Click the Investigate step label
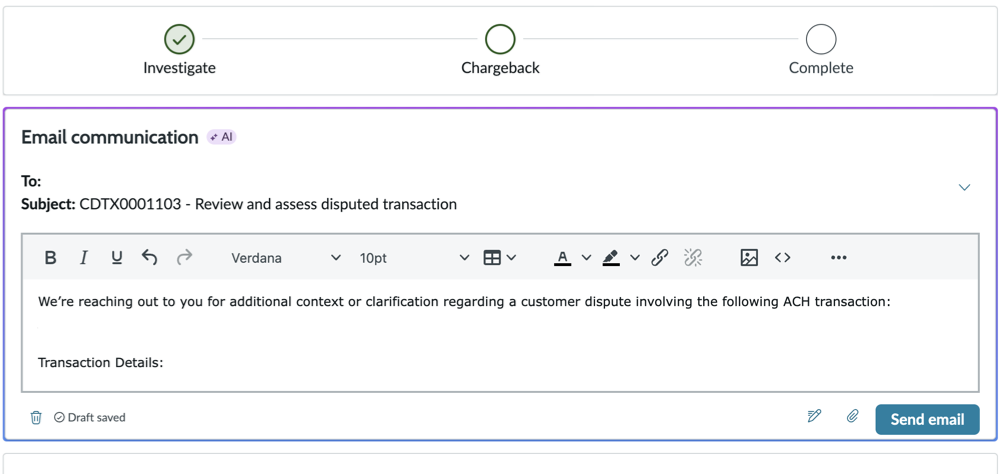This screenshot has width=1000, height=474. pyautogui.click(x=179, y=68)
